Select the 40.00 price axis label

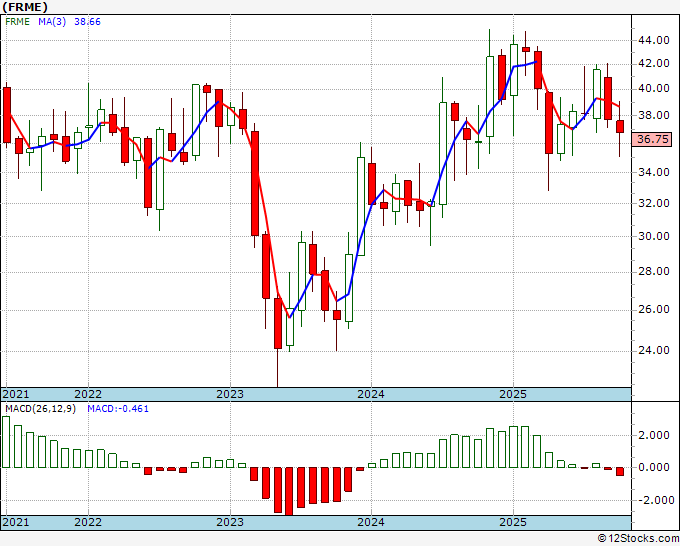pyautogui.click(x=654, y=89)
